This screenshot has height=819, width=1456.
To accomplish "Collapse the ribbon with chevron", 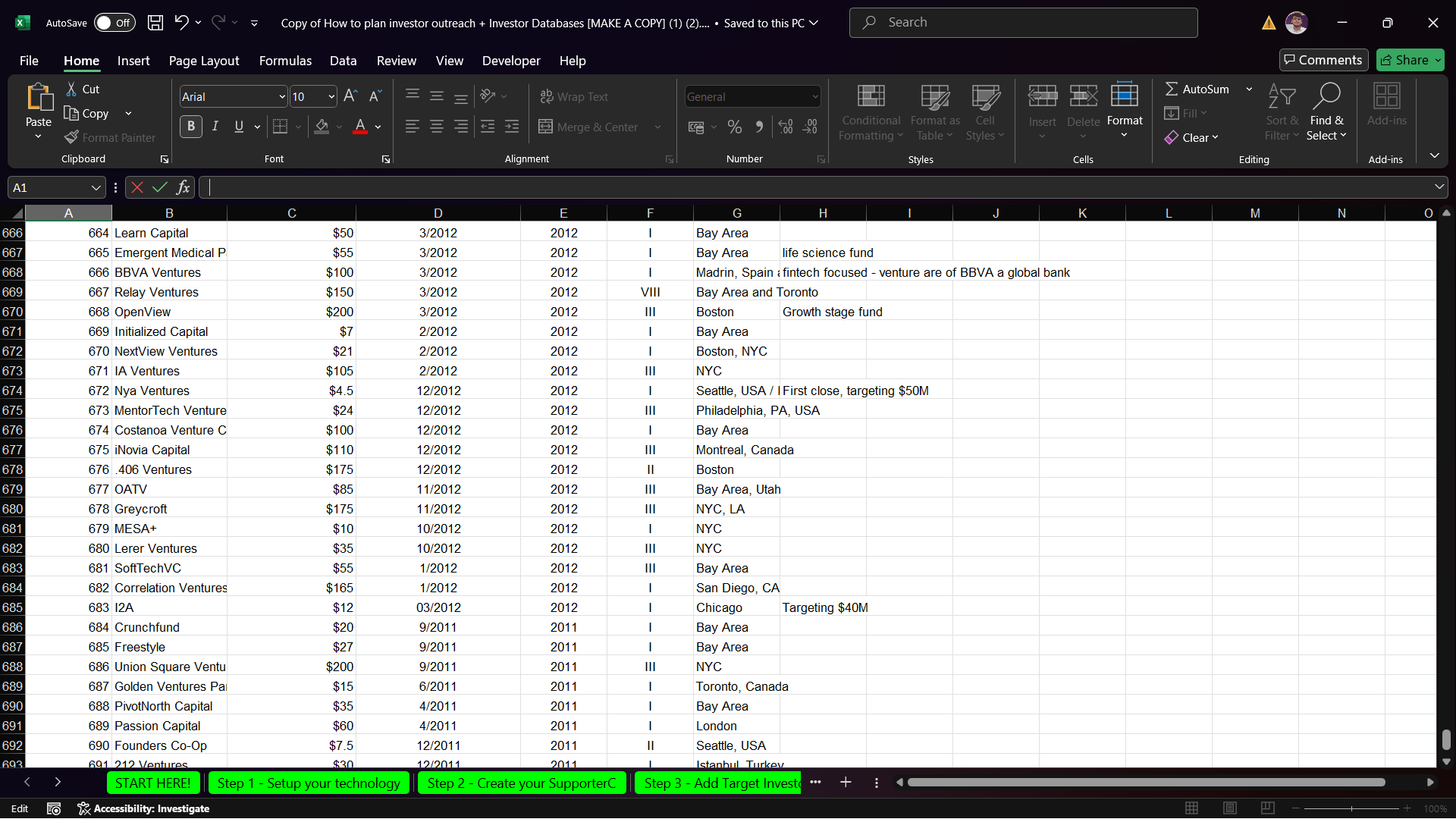I will click(1435, 155).
